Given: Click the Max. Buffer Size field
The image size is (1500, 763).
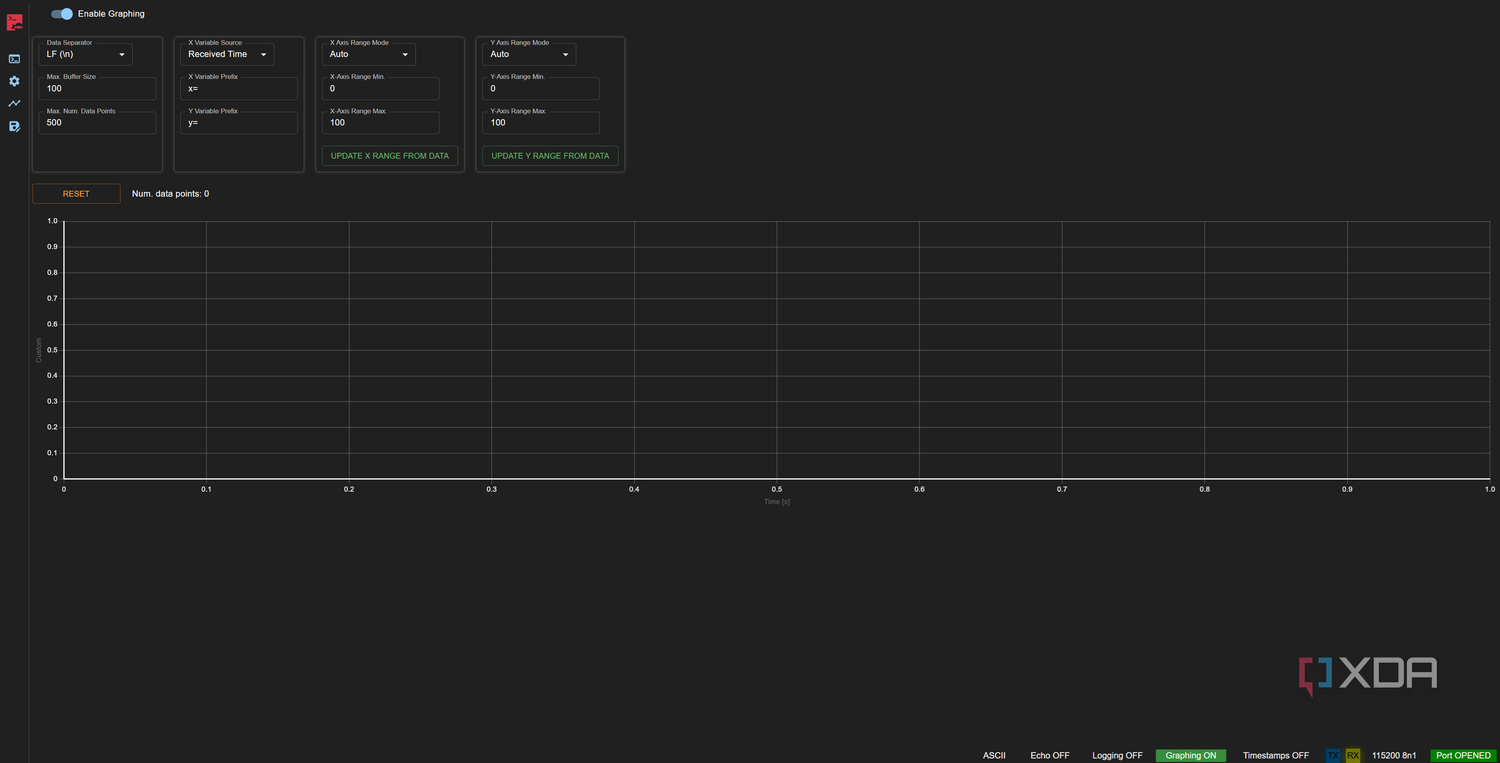Looking at the screenshot, I should coord(98,88).
